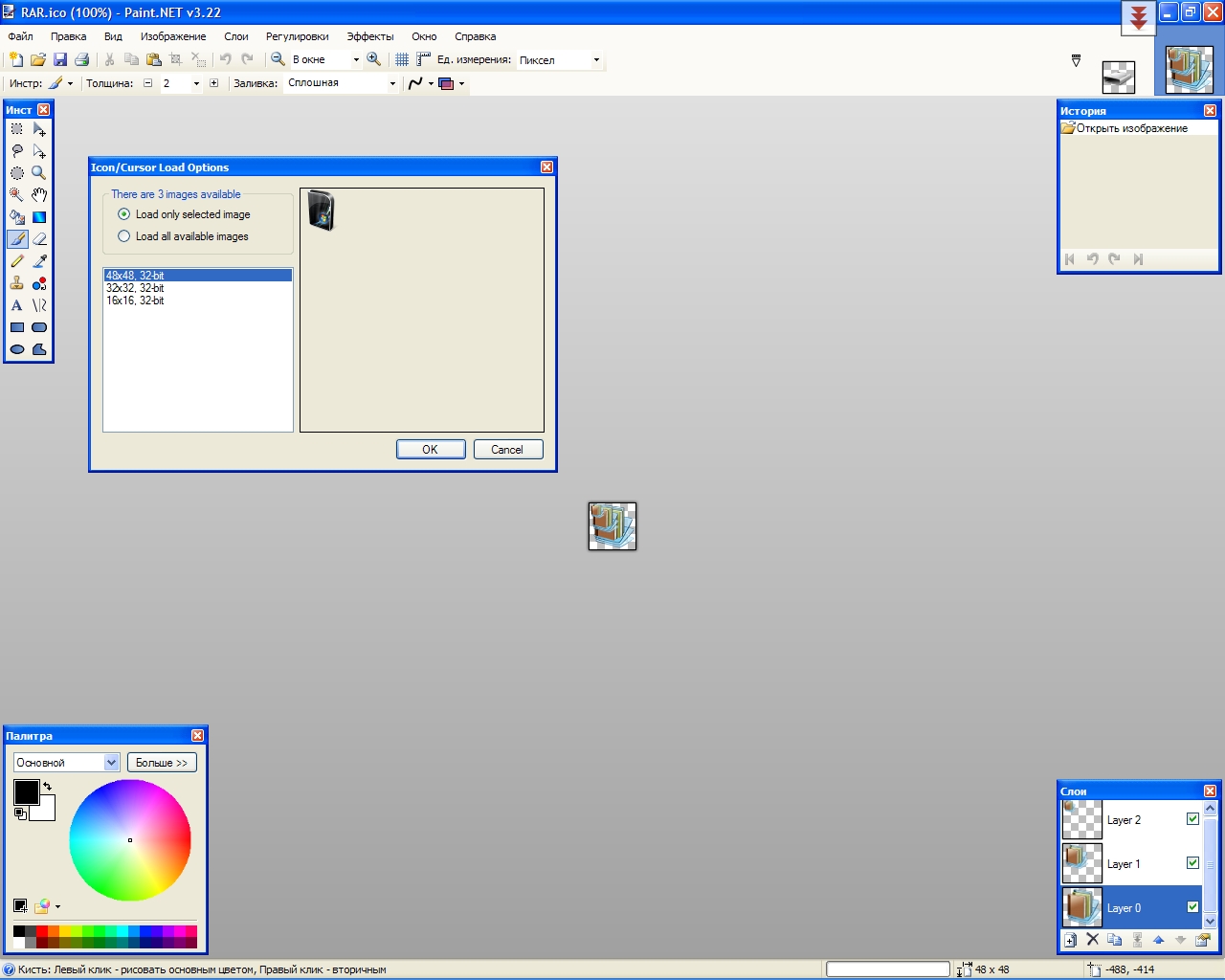Choose the Freeform Shape tool
Image resolution: width=1225 pixels, height=980 pixels.
point(39,349)
